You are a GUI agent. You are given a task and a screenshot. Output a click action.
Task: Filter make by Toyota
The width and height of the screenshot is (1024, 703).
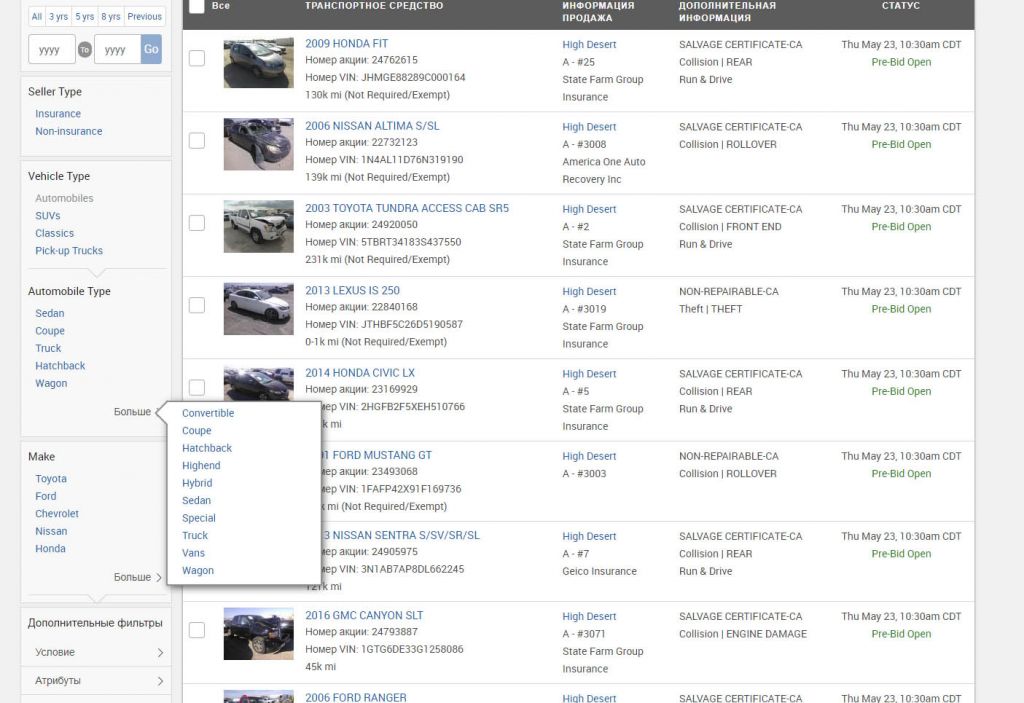(51, 479)
